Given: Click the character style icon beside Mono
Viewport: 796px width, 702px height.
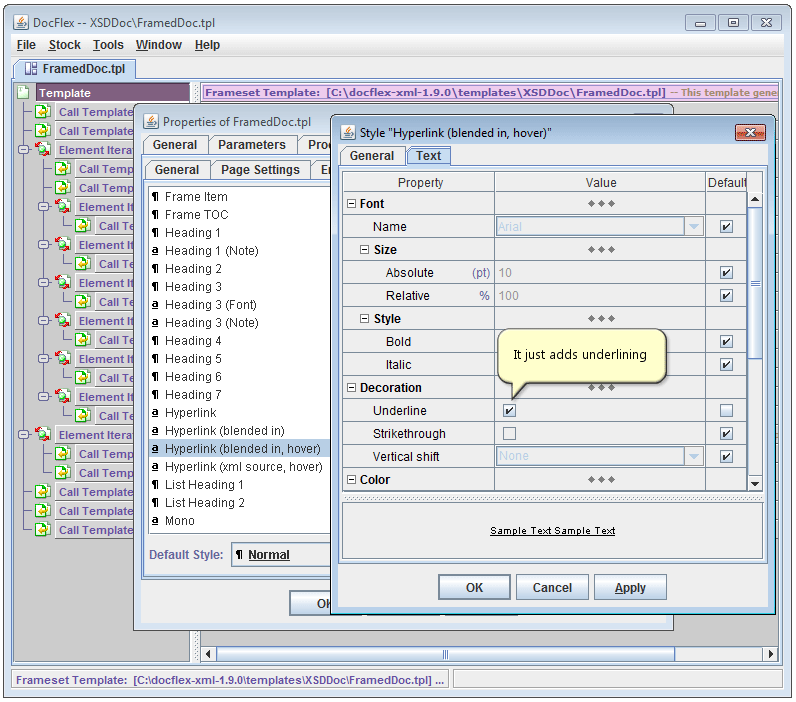Looking at the screenshot, I should click(x=156, y=521).
